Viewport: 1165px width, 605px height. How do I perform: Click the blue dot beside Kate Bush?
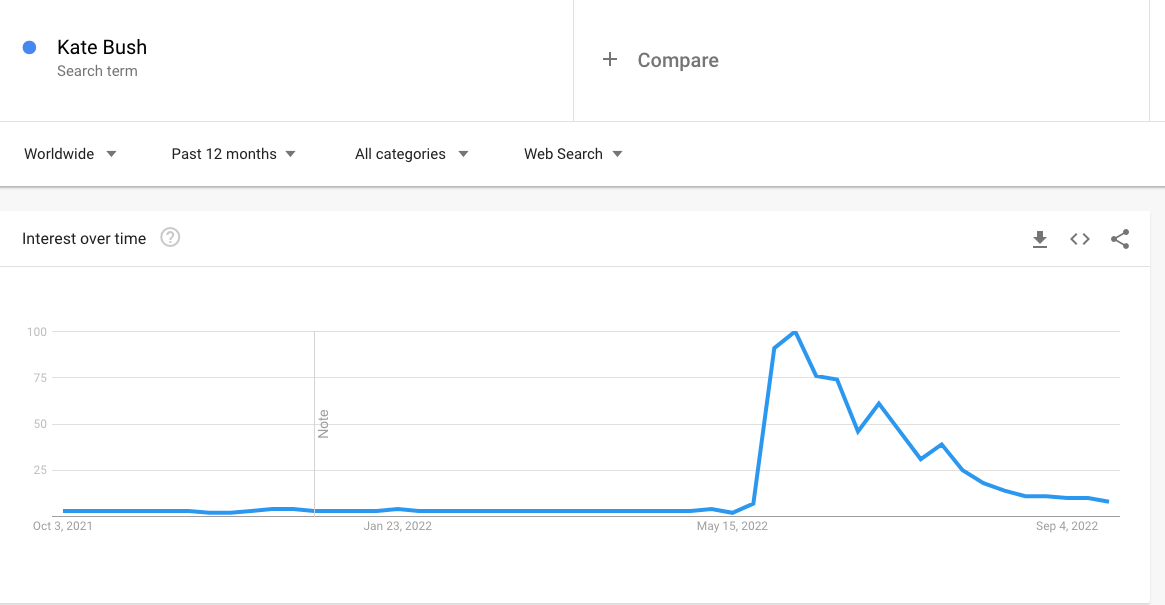[x=30, y=47]
